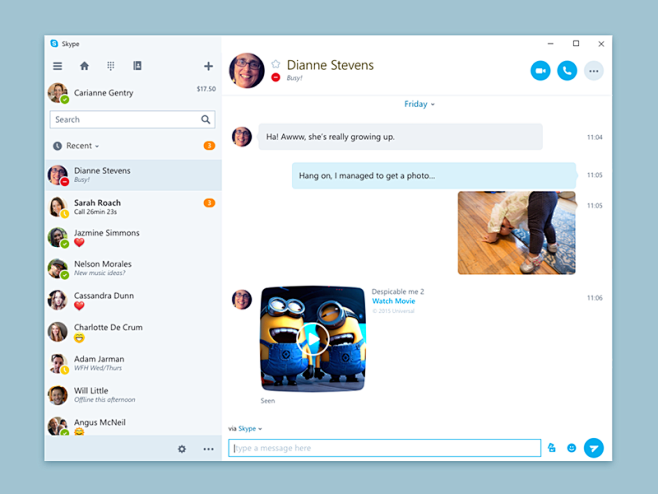The width and height of the screenshot is (658, 494).
Task: Click Sarah Roach's unread count badge
Action: 209,203
